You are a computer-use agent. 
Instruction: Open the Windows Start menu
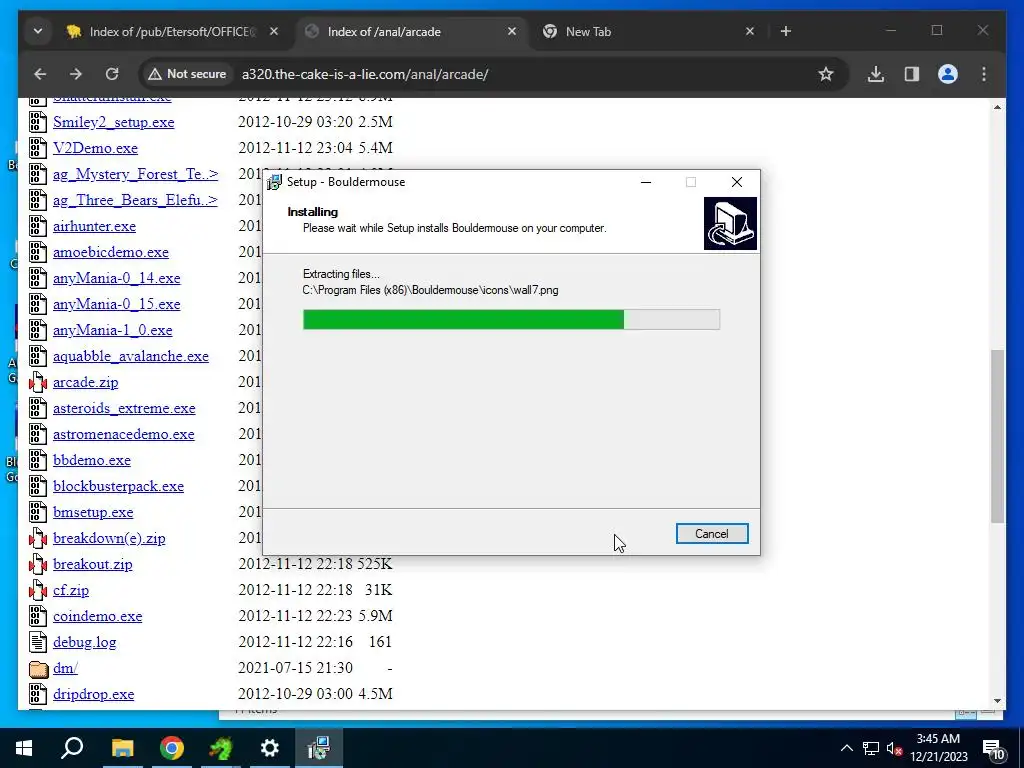click(x=24, y=748)
